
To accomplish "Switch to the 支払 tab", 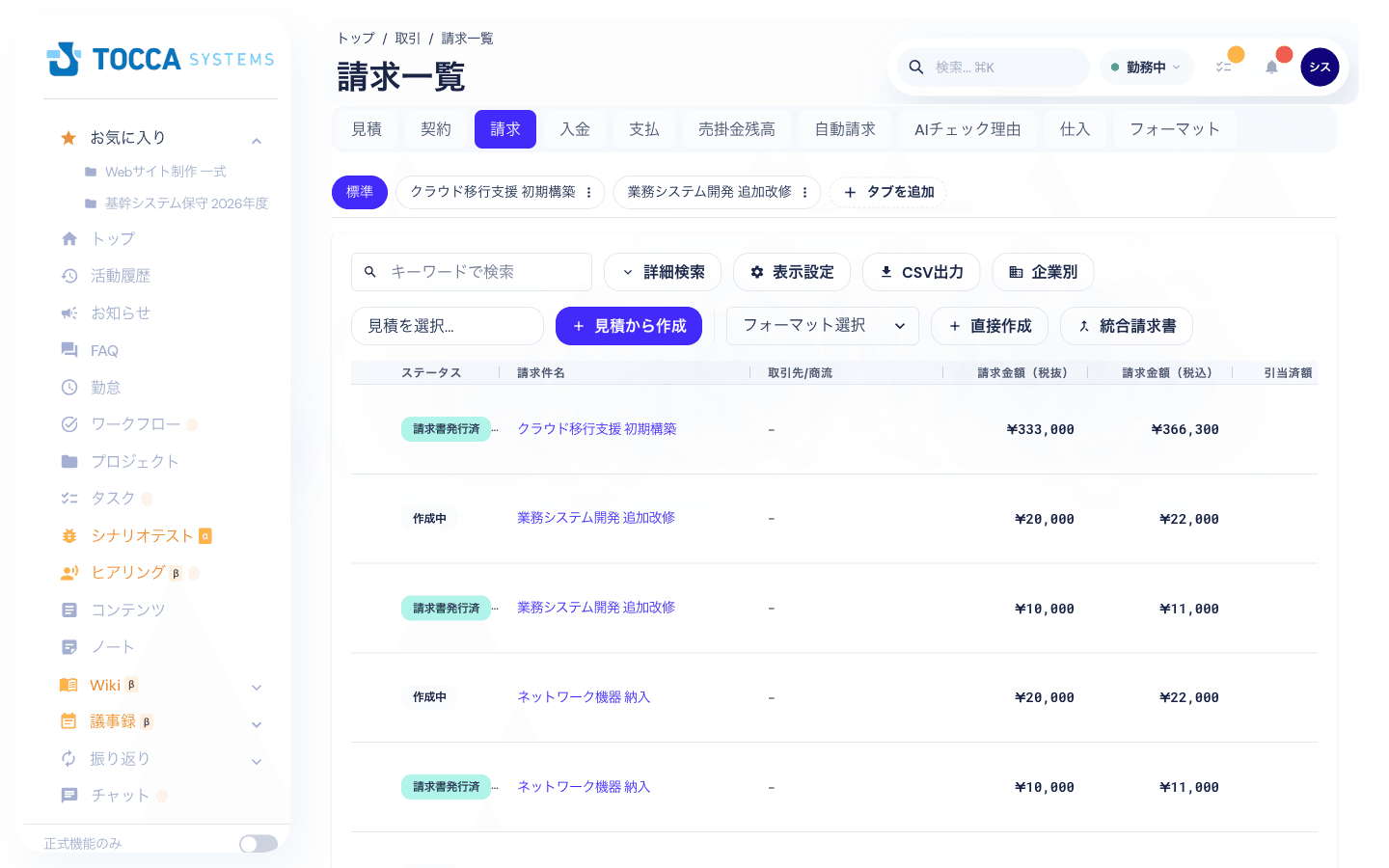I will point(644,129).
